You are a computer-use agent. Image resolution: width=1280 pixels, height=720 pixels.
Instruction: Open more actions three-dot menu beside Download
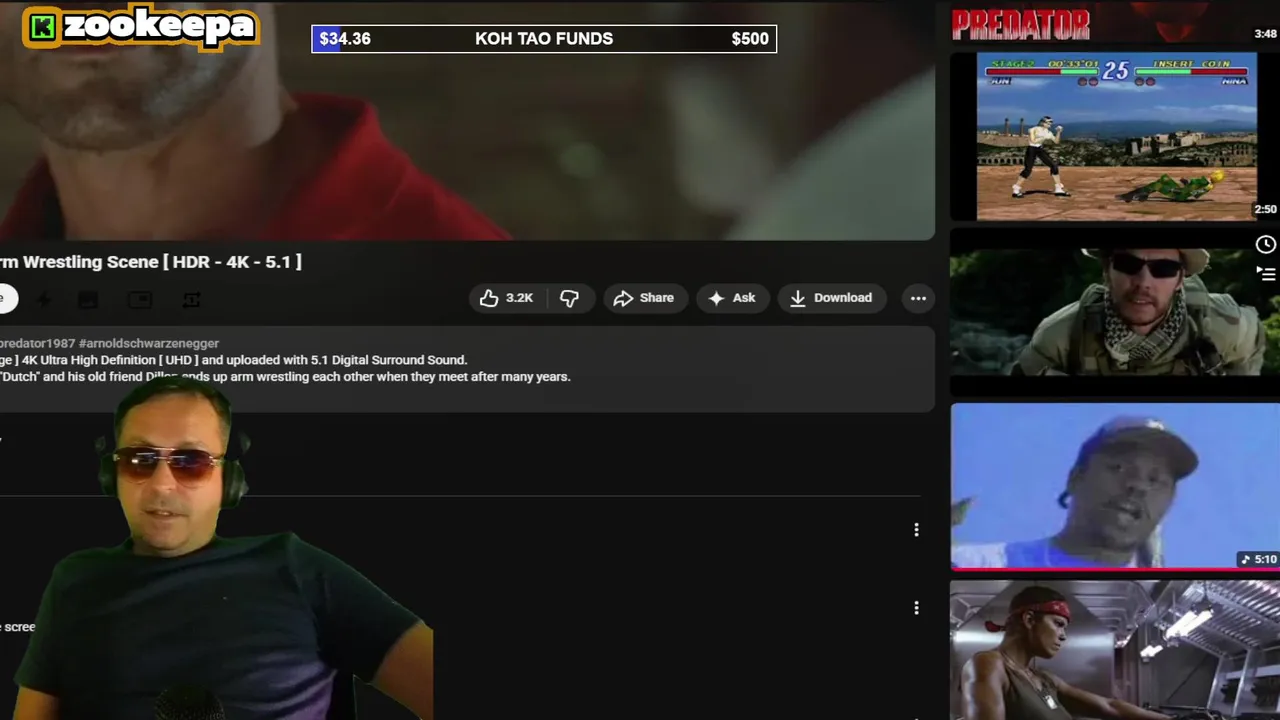pyautogui.click(x=918, y=298)
